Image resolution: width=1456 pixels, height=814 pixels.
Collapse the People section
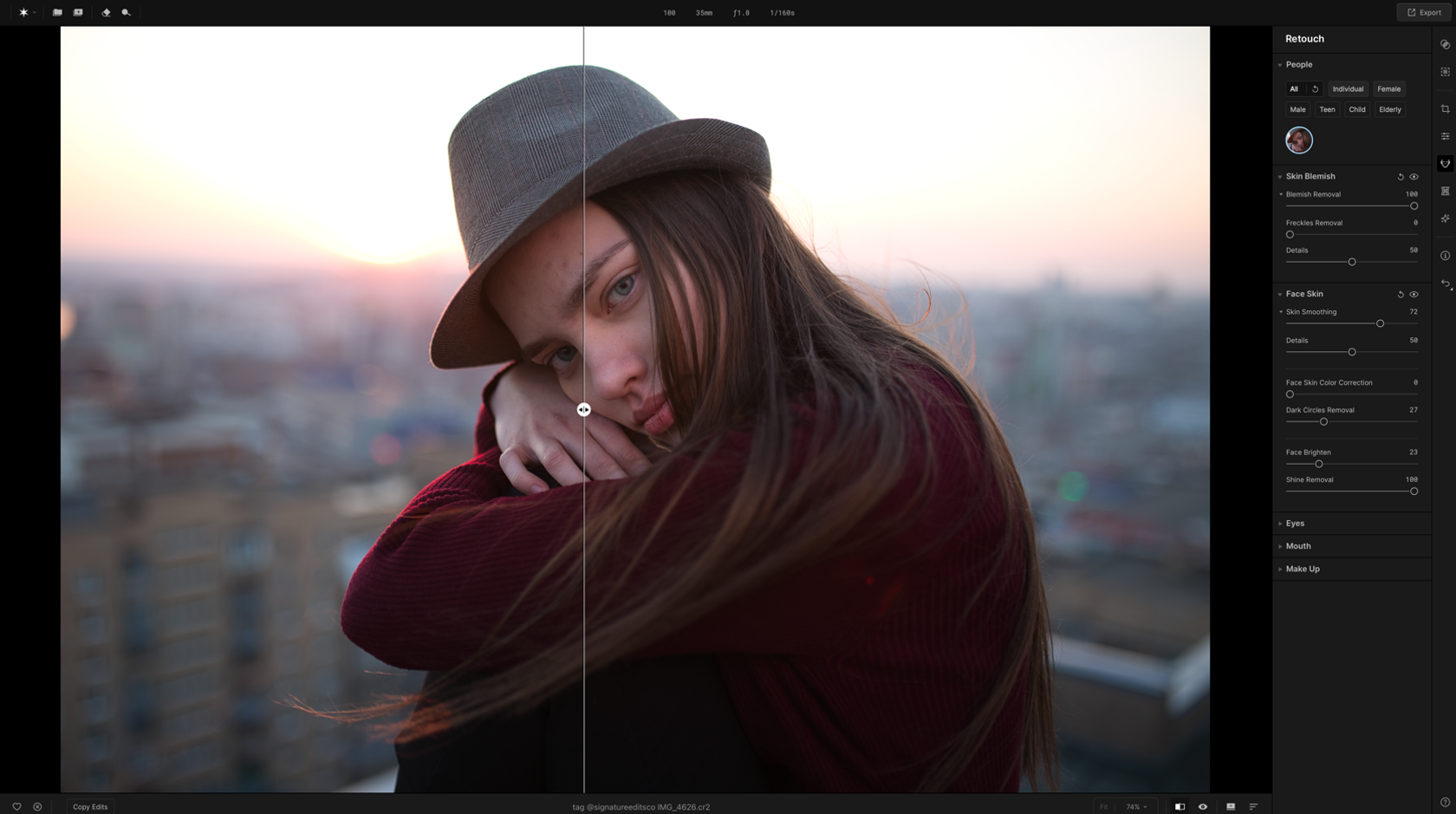(1280, 64)
